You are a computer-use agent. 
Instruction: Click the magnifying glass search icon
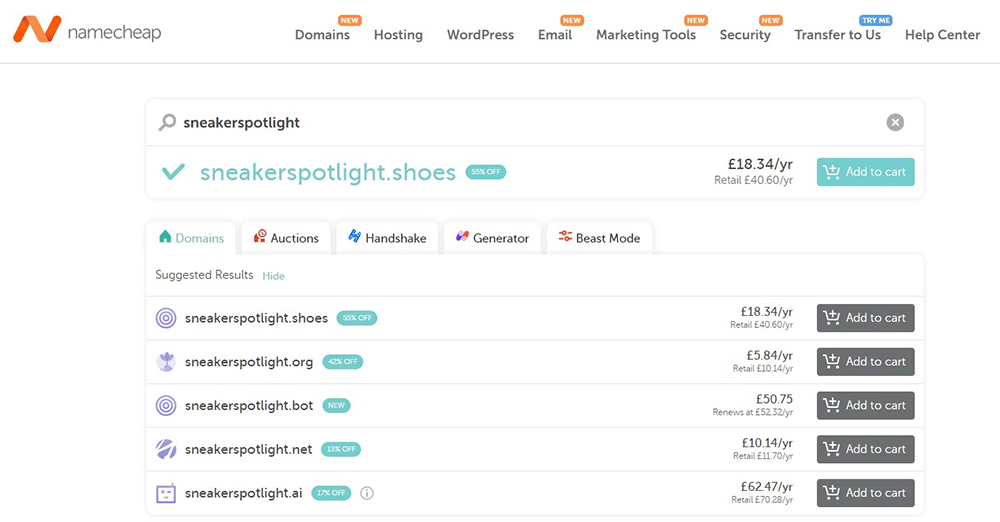click(168, 122)
